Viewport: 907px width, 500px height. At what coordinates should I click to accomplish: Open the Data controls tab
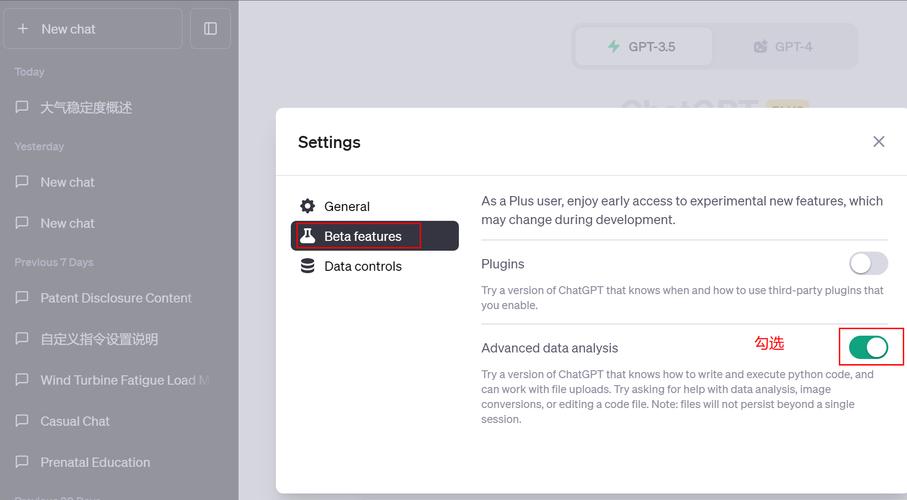click(375, 266)
